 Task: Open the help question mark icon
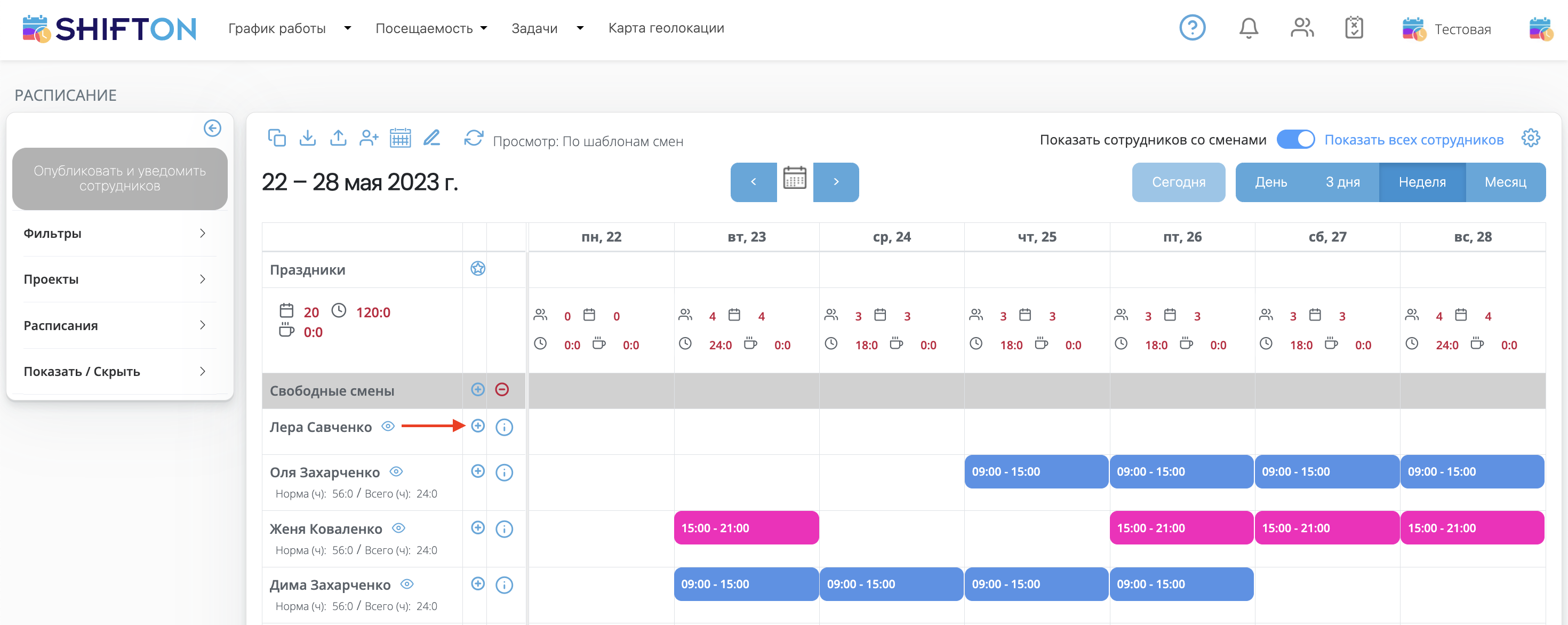pos(1192,28)
